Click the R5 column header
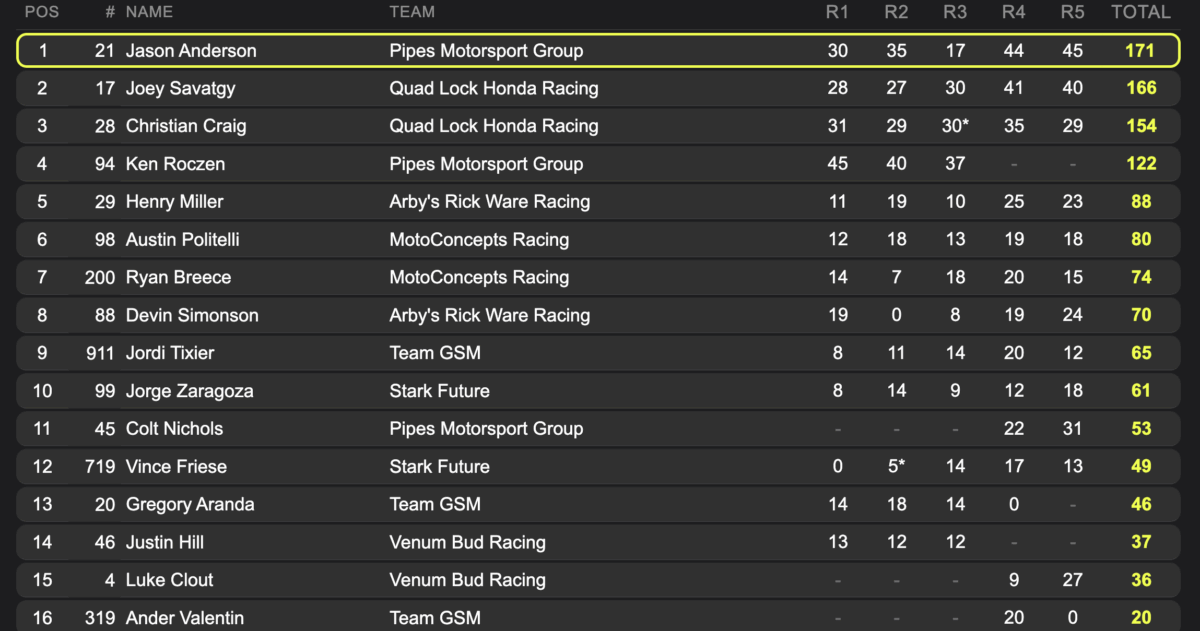The width and height of the screenshot is (1200, 631). (1072, 12)
